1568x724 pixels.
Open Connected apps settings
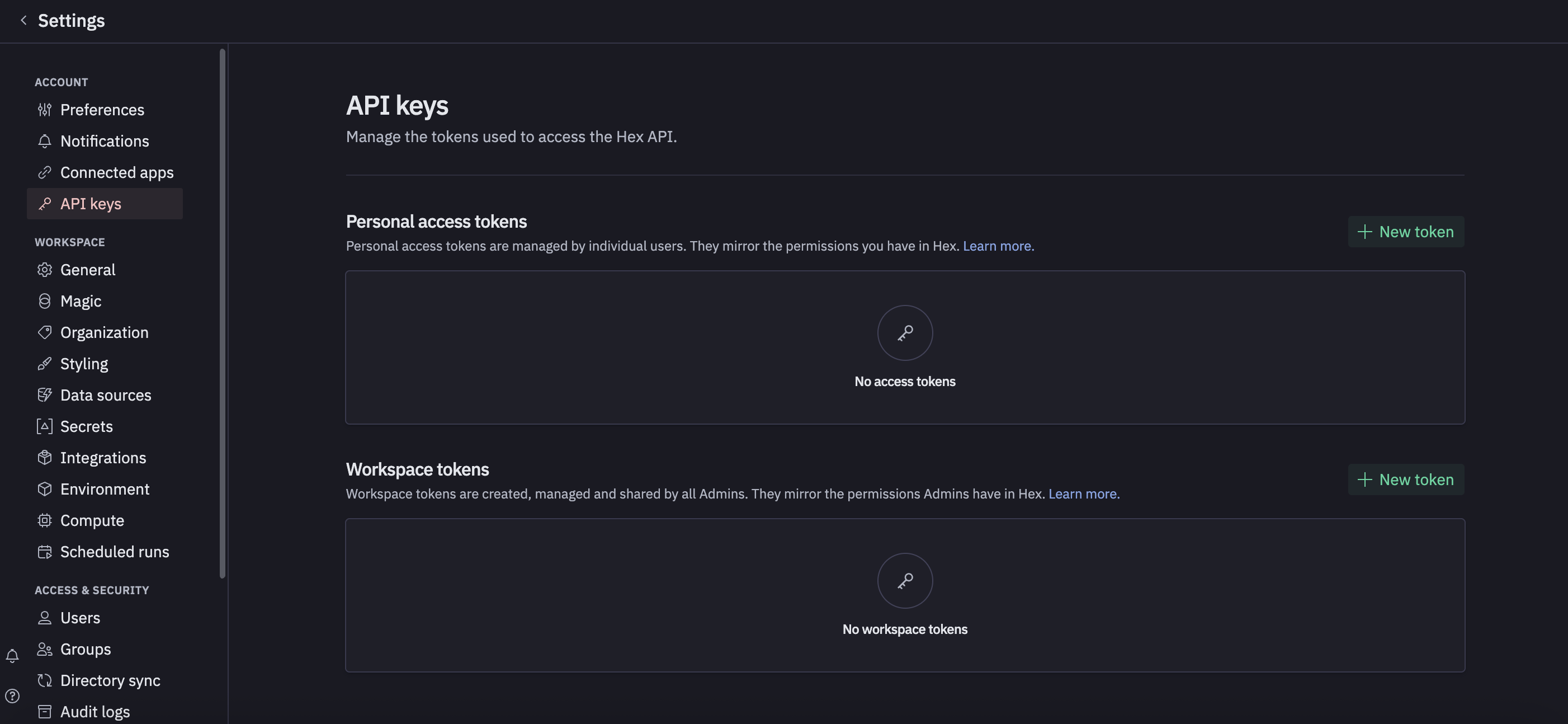coord(116,172)
